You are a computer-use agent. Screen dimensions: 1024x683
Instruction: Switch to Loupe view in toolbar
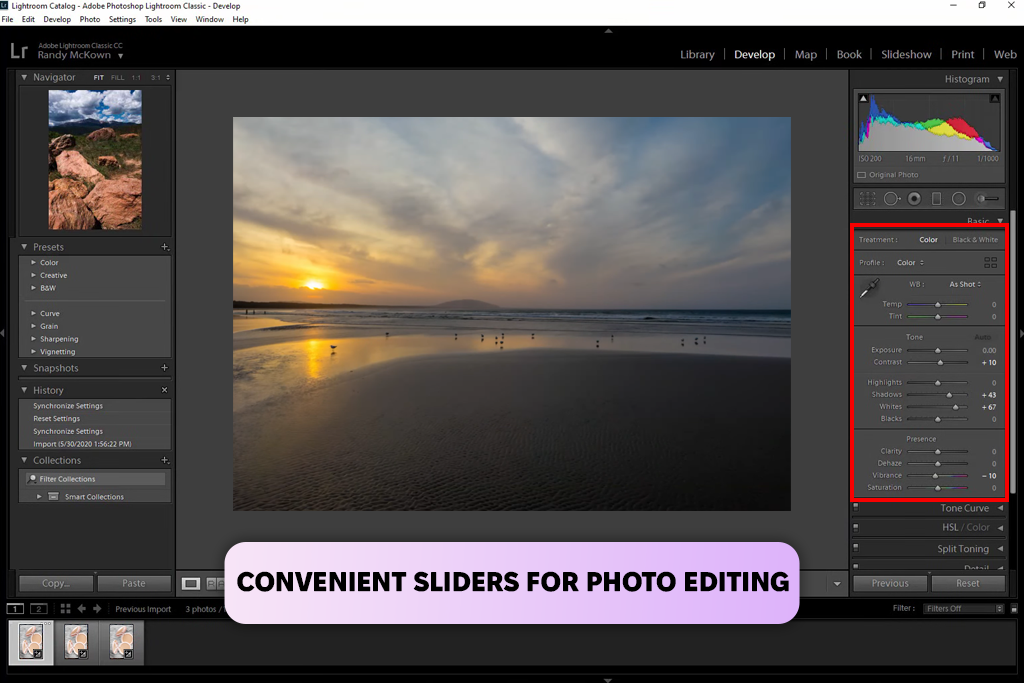point(191,584)
